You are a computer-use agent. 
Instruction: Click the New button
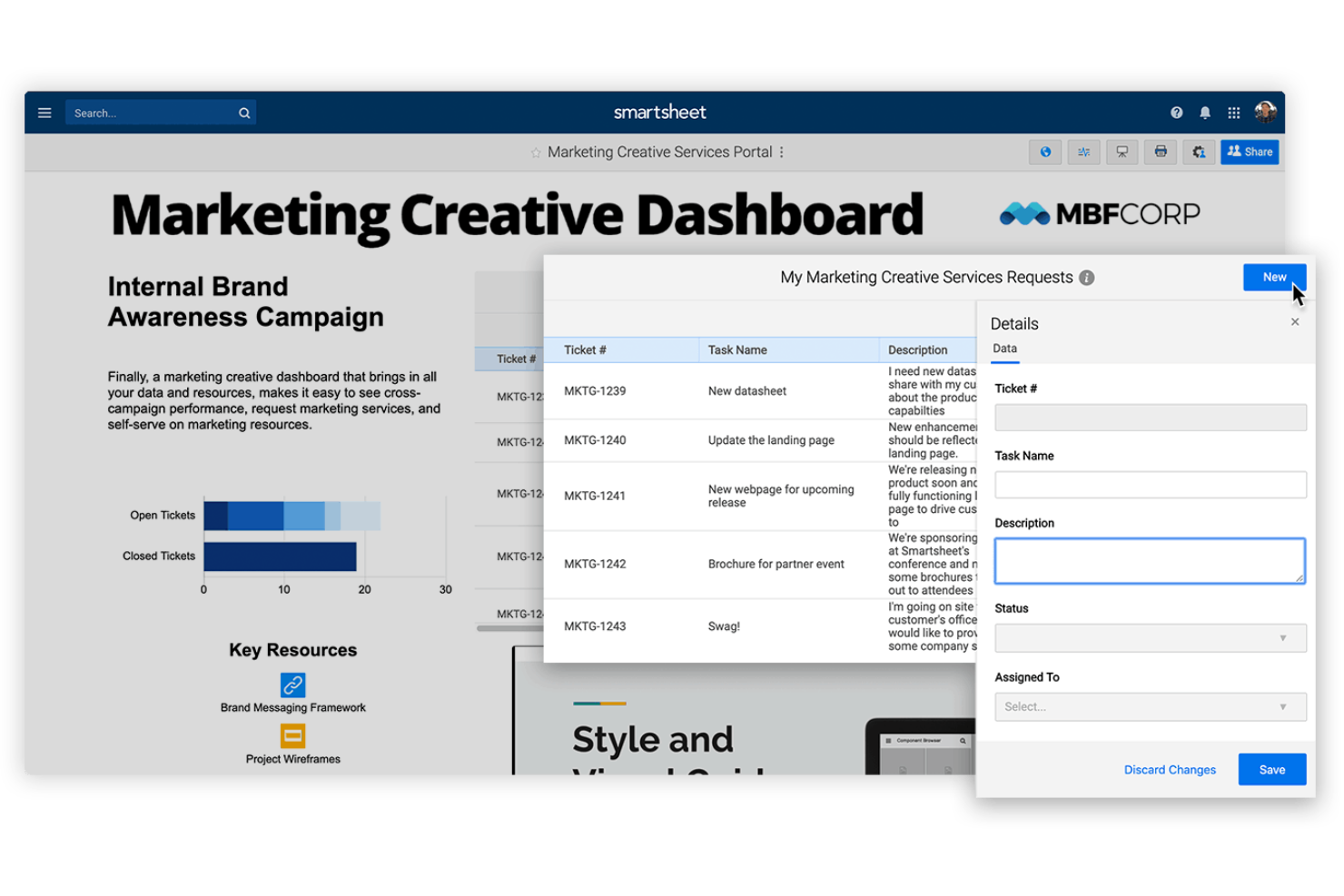(x=1274, y=277)
